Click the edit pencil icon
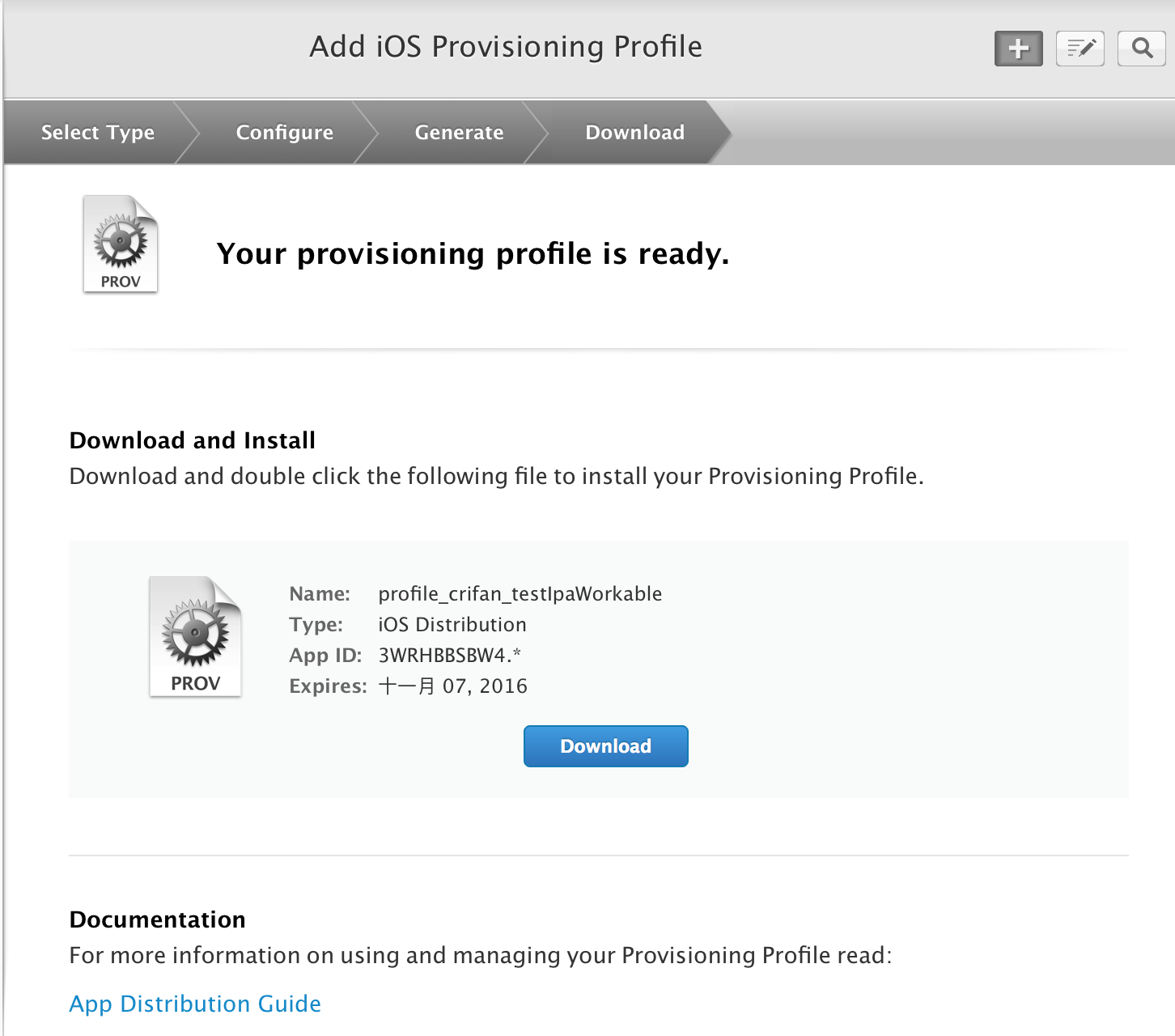Image resolution: width=1175 pixels, height=1036 pixels. [1080, 49]
